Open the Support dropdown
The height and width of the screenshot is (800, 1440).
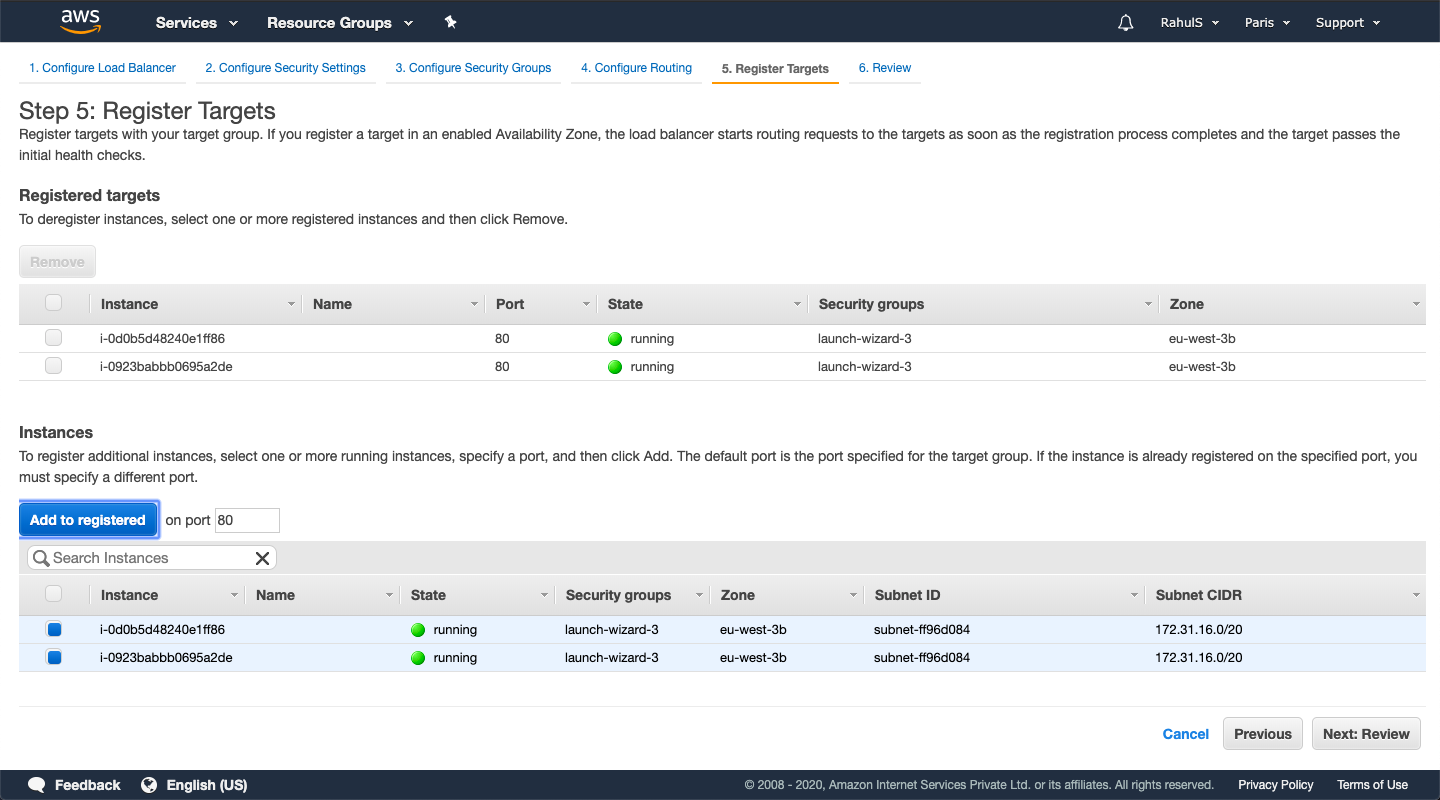pyautogui.click(x=1347, y=21)
